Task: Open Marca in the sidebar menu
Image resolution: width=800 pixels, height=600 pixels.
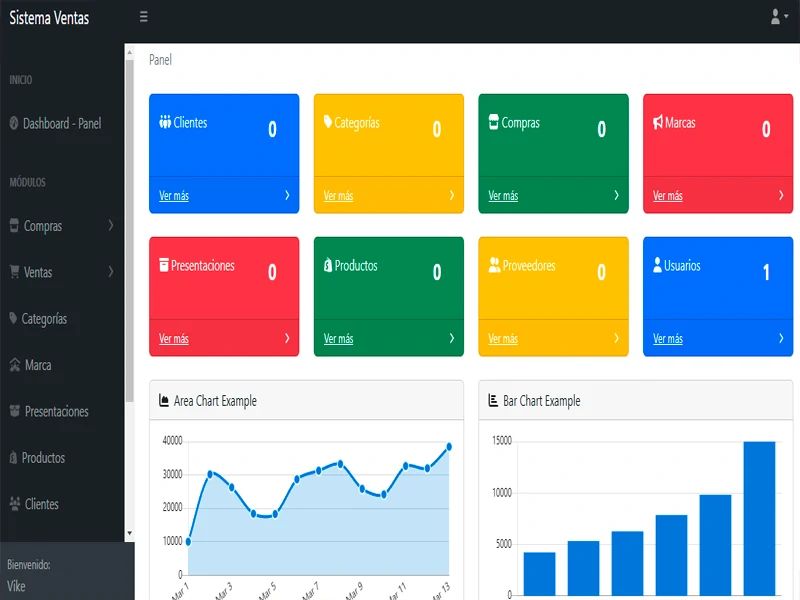Action: (38, 365)
